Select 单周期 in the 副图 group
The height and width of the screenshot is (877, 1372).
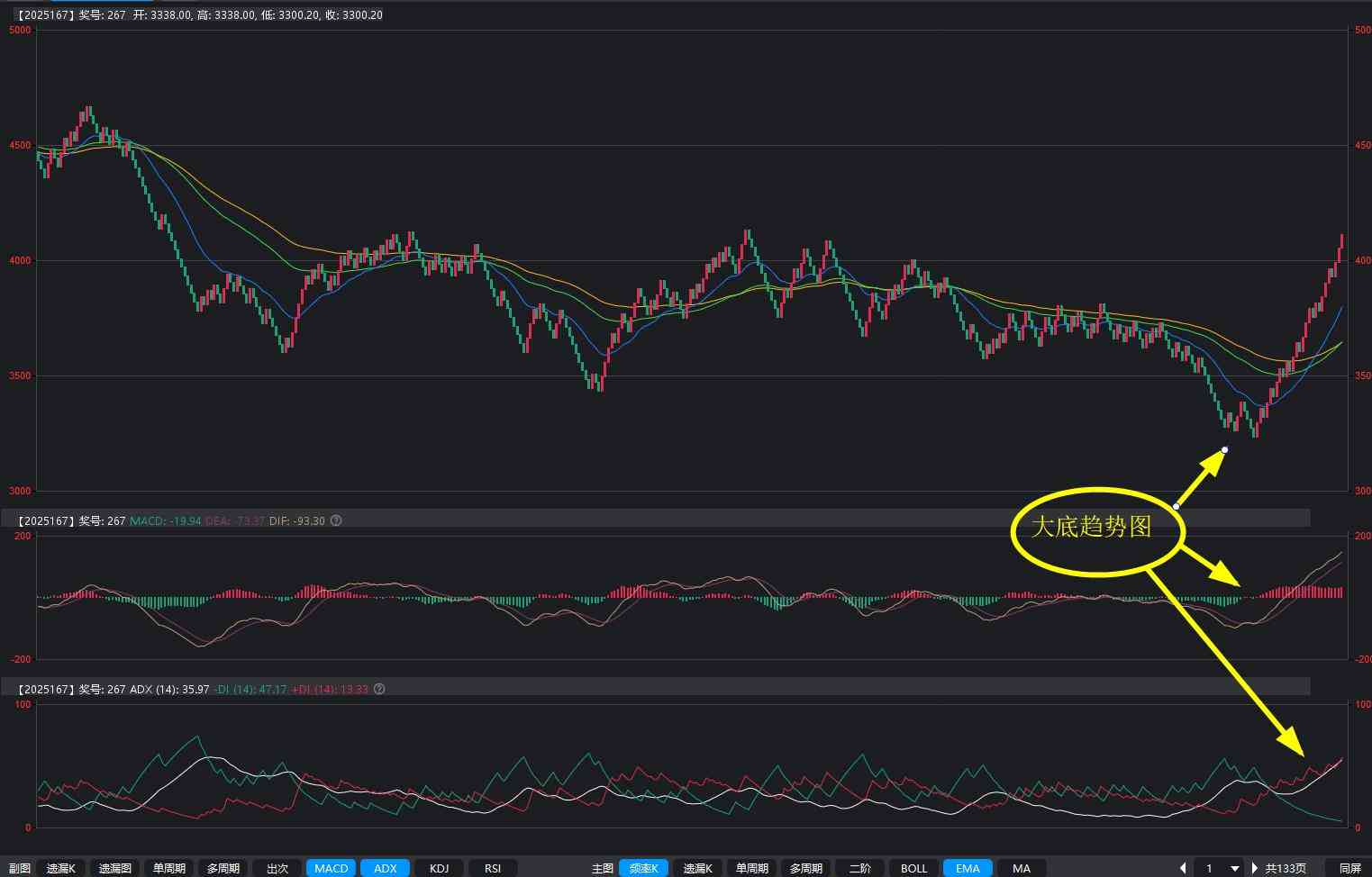pyautogui.click(x=168, y=868)
